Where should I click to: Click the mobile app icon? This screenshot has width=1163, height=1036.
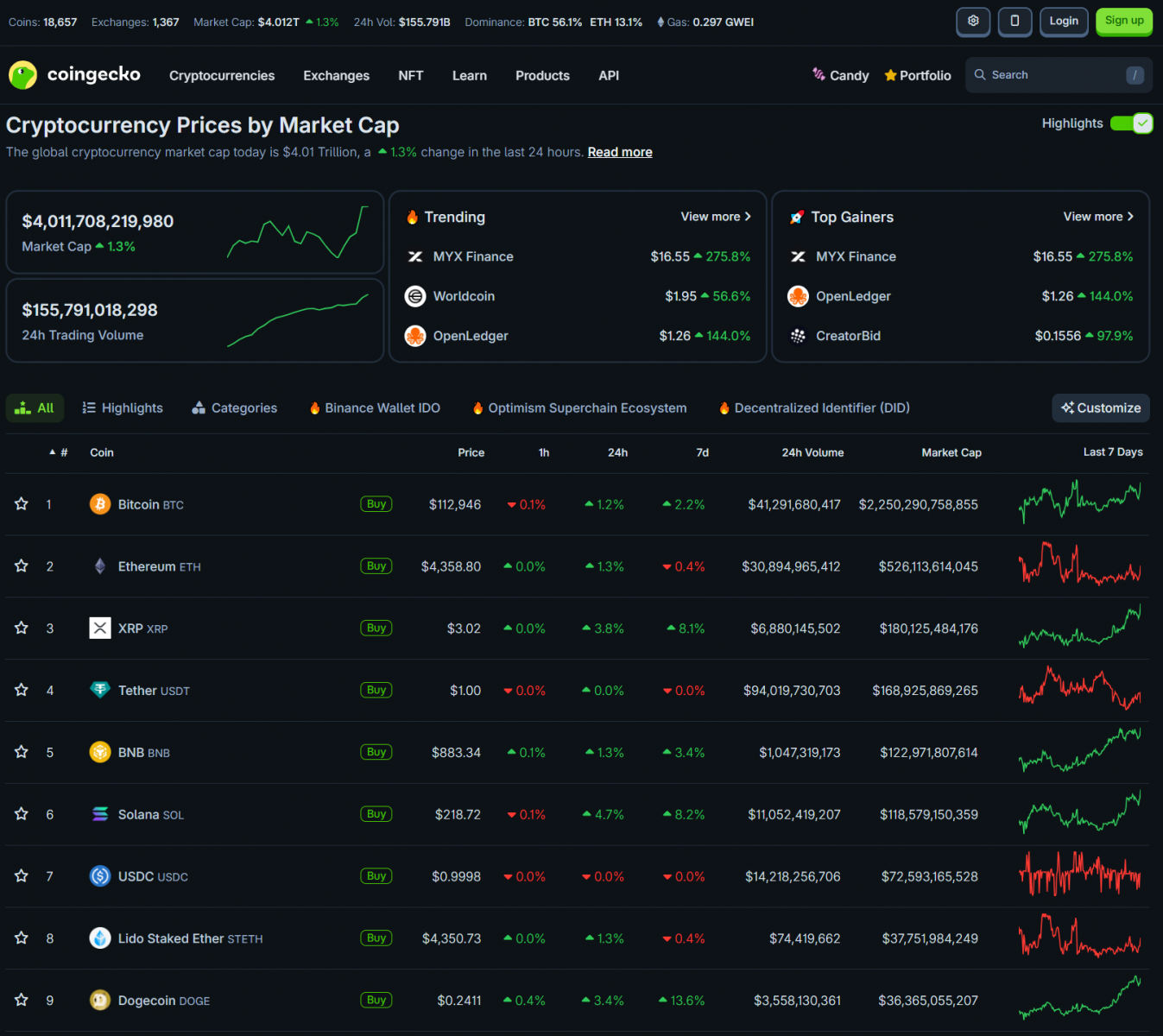pos(1014,22)
